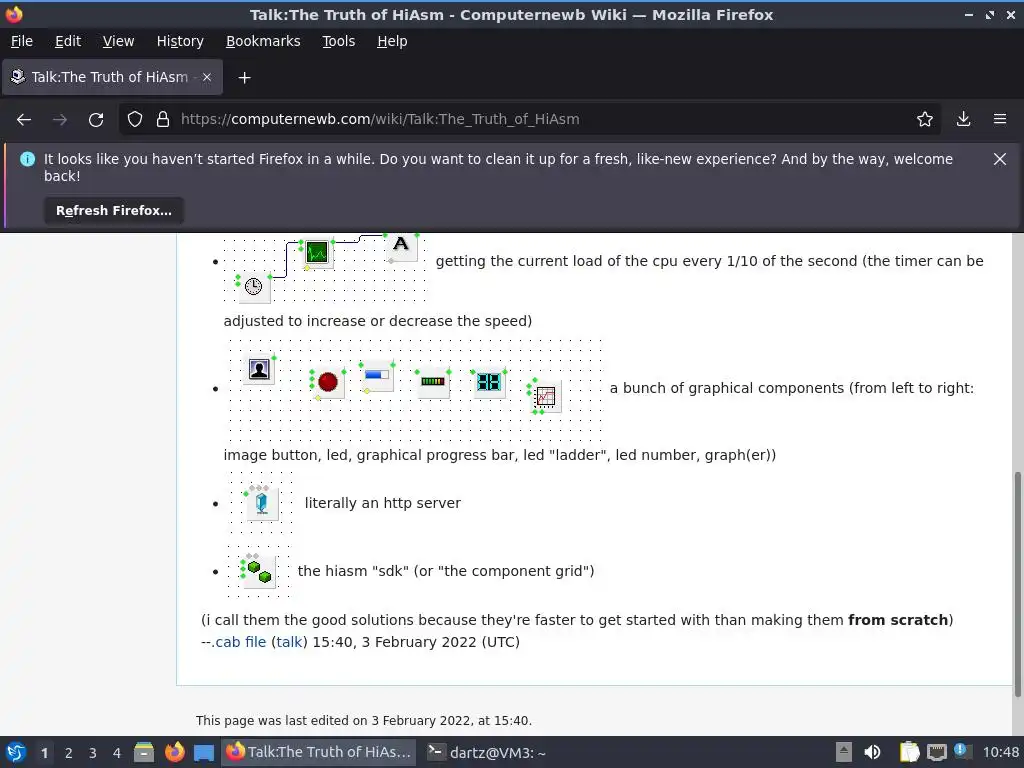Screen dimensions: 1024x768
Task: Open the tracking protection shield
Action: point(135,120)
